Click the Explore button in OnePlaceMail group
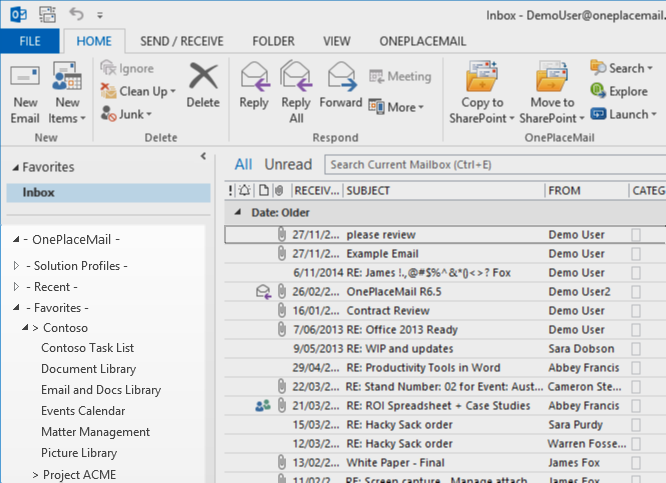This screenshot has width=666, height=483. click(x=620, y=91)
